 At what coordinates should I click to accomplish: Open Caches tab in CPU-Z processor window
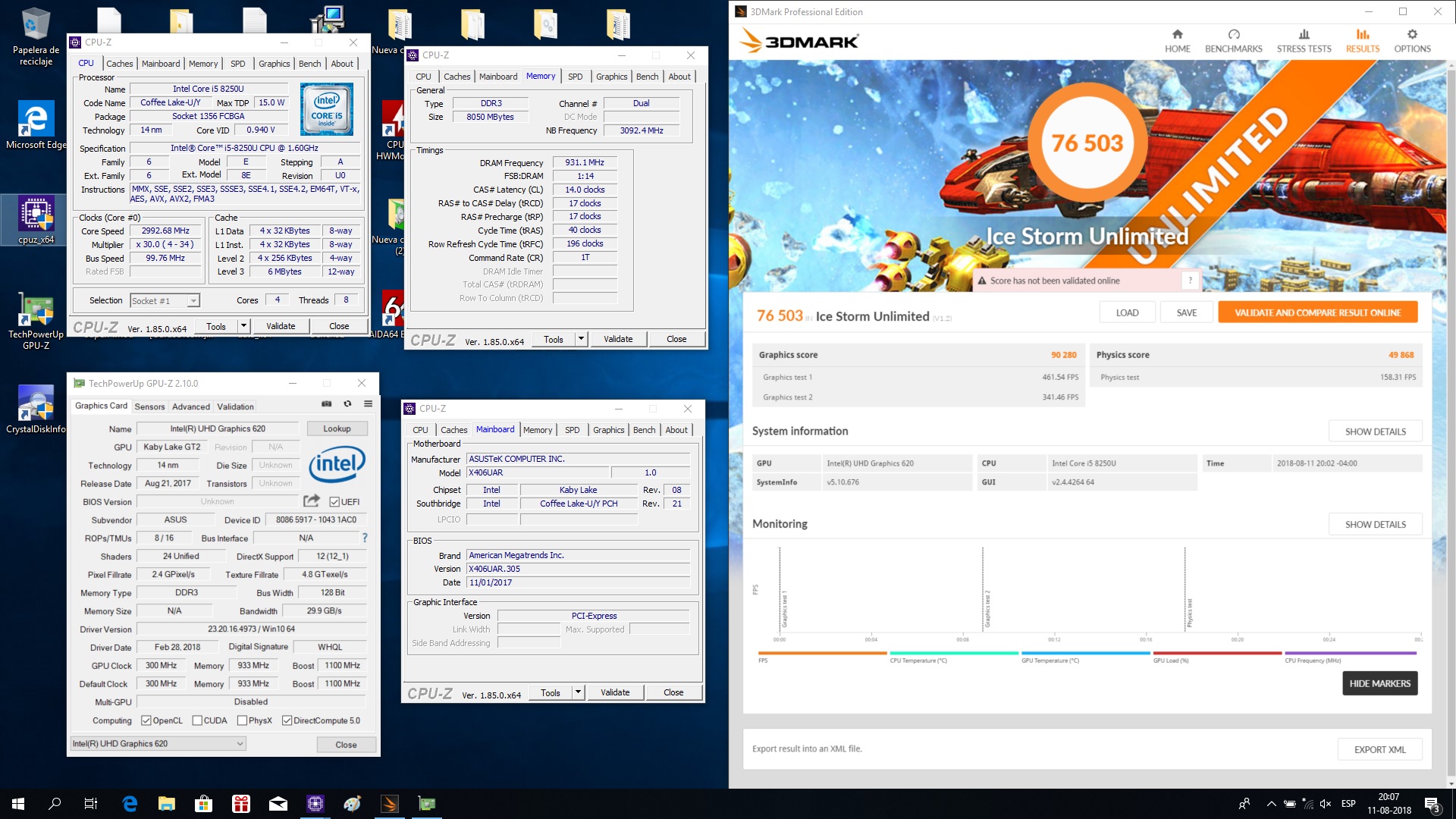click(119, 64)
